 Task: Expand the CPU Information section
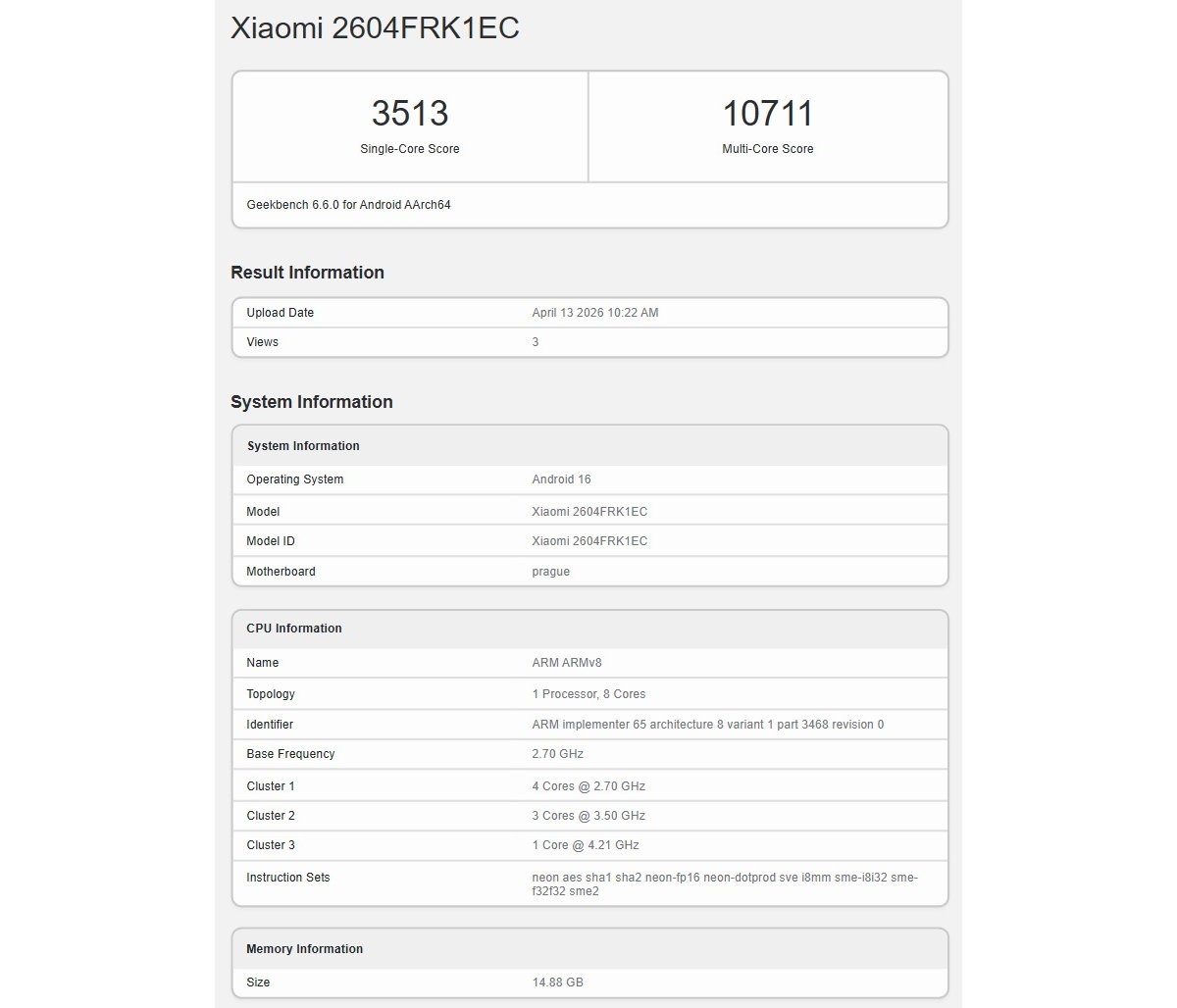(x=293, y=629)
